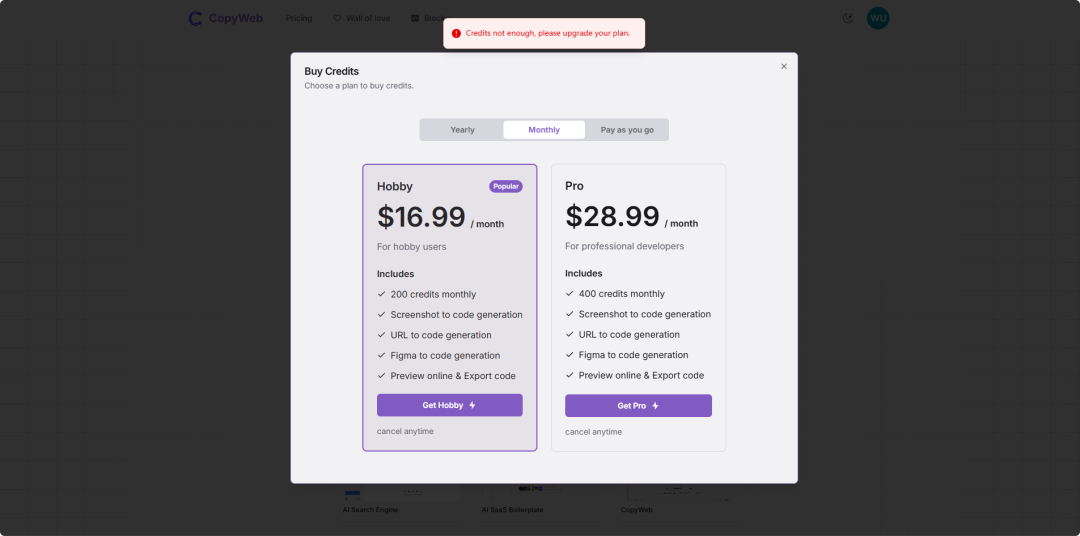
Task: Get the Hobby plan
Action: (x=450, y=405)
